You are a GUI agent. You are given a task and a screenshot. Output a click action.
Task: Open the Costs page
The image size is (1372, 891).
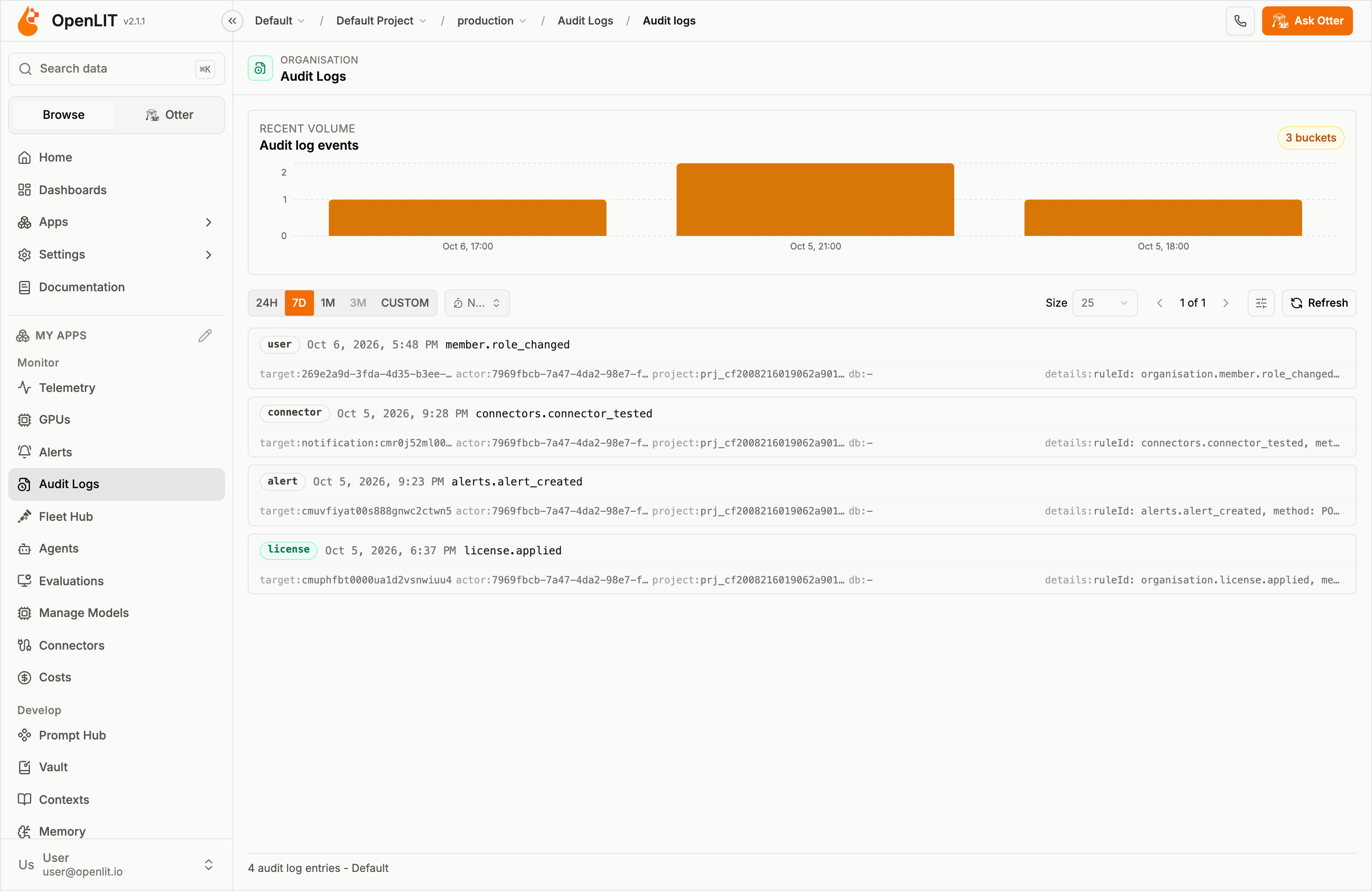[x=117, y=677]
